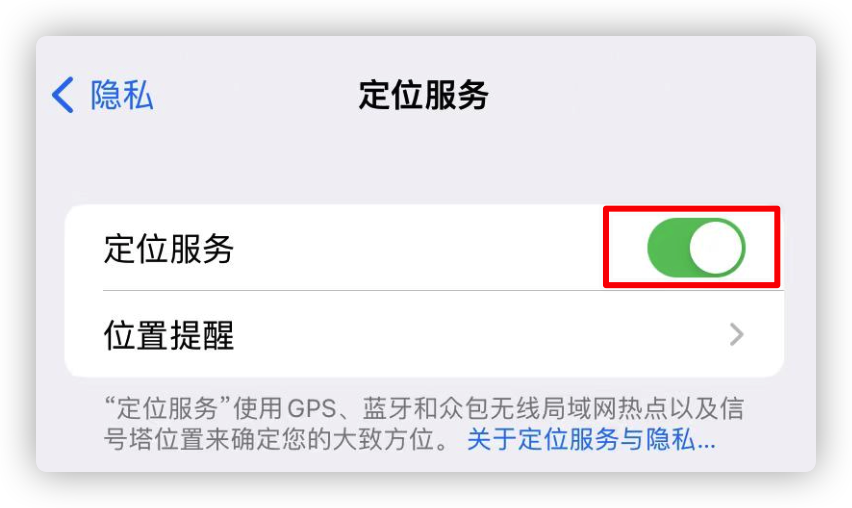Click the 定位服务 page title header
This screenshot has width=852, height=508.
423,95
